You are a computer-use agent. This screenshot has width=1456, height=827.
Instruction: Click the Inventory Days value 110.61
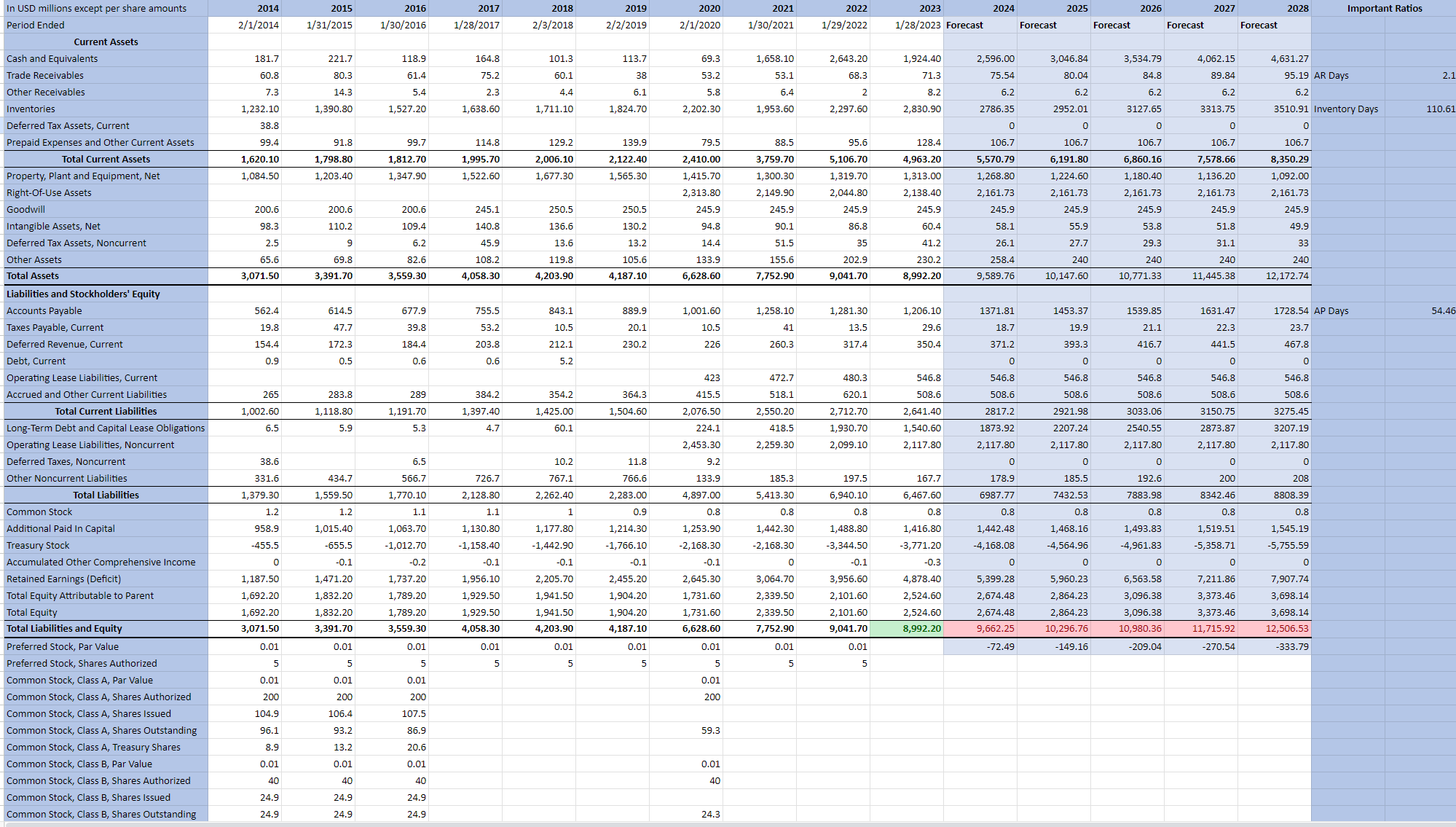(x=1441, y=109)
